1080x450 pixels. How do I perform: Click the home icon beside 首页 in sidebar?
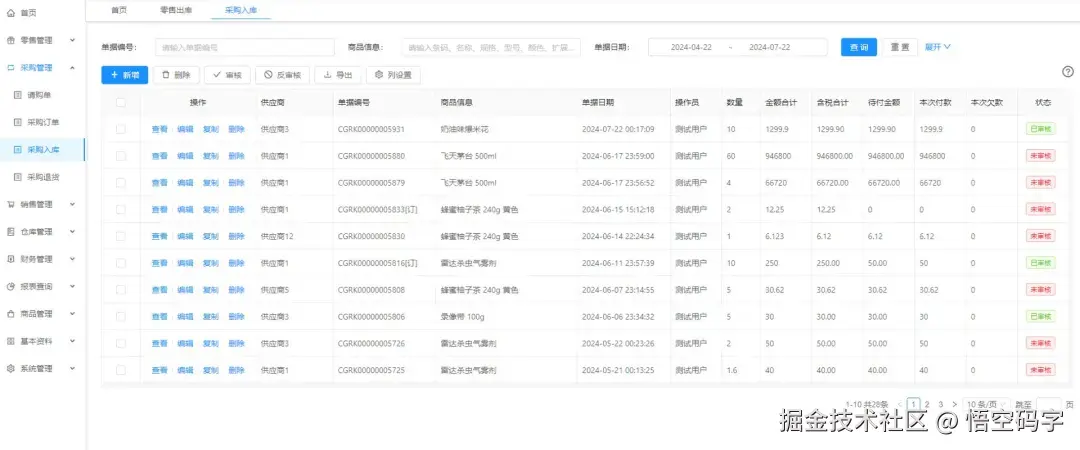click(10, 13)
